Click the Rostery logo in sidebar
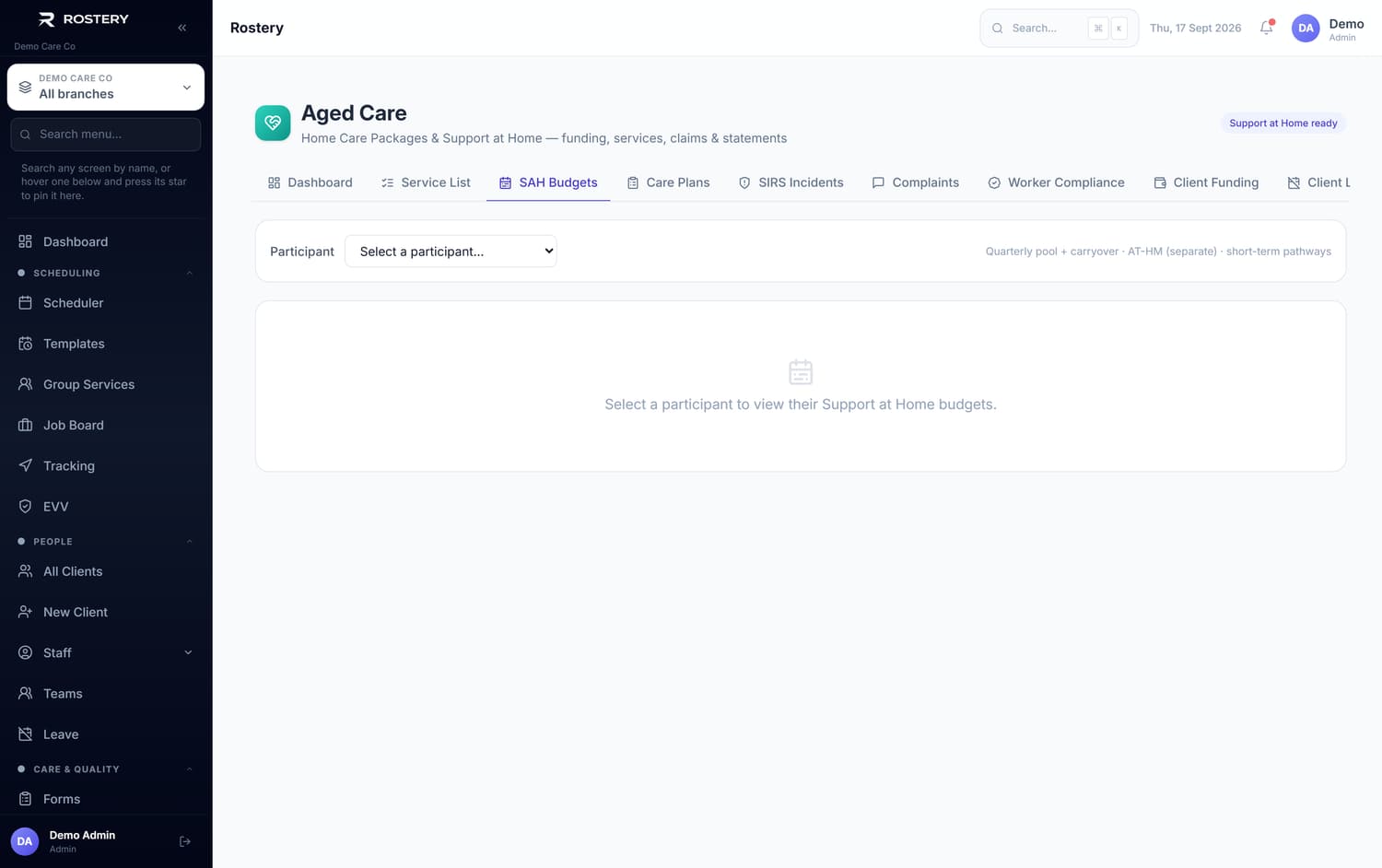The image size is (1382, 868). [84, 19]
